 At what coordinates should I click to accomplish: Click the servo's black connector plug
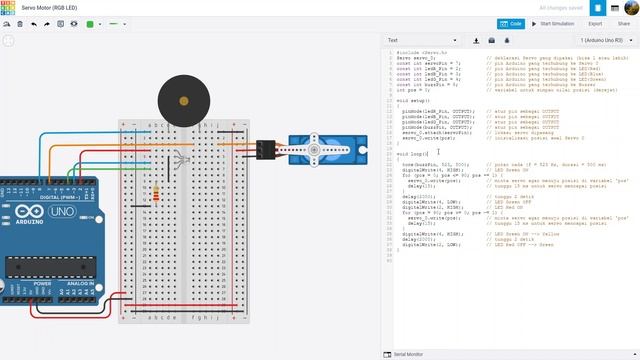click(266, 150)
